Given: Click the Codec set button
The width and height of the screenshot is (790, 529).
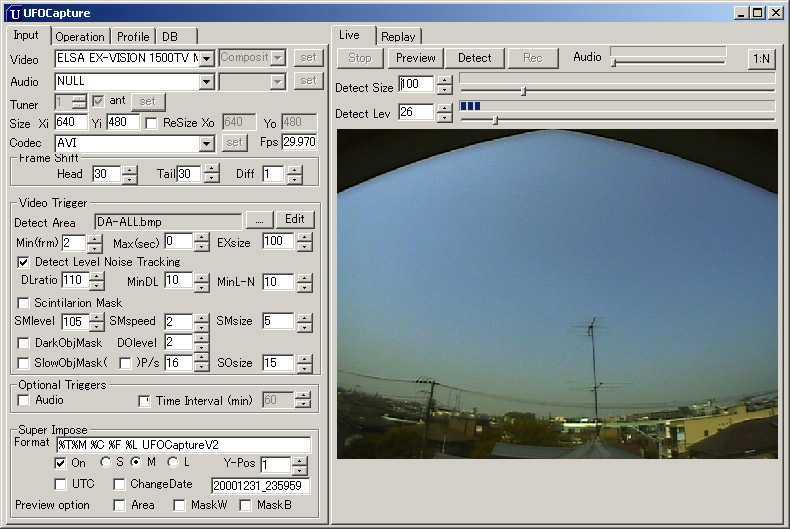Looking at the screenshot, I should 234,143.
